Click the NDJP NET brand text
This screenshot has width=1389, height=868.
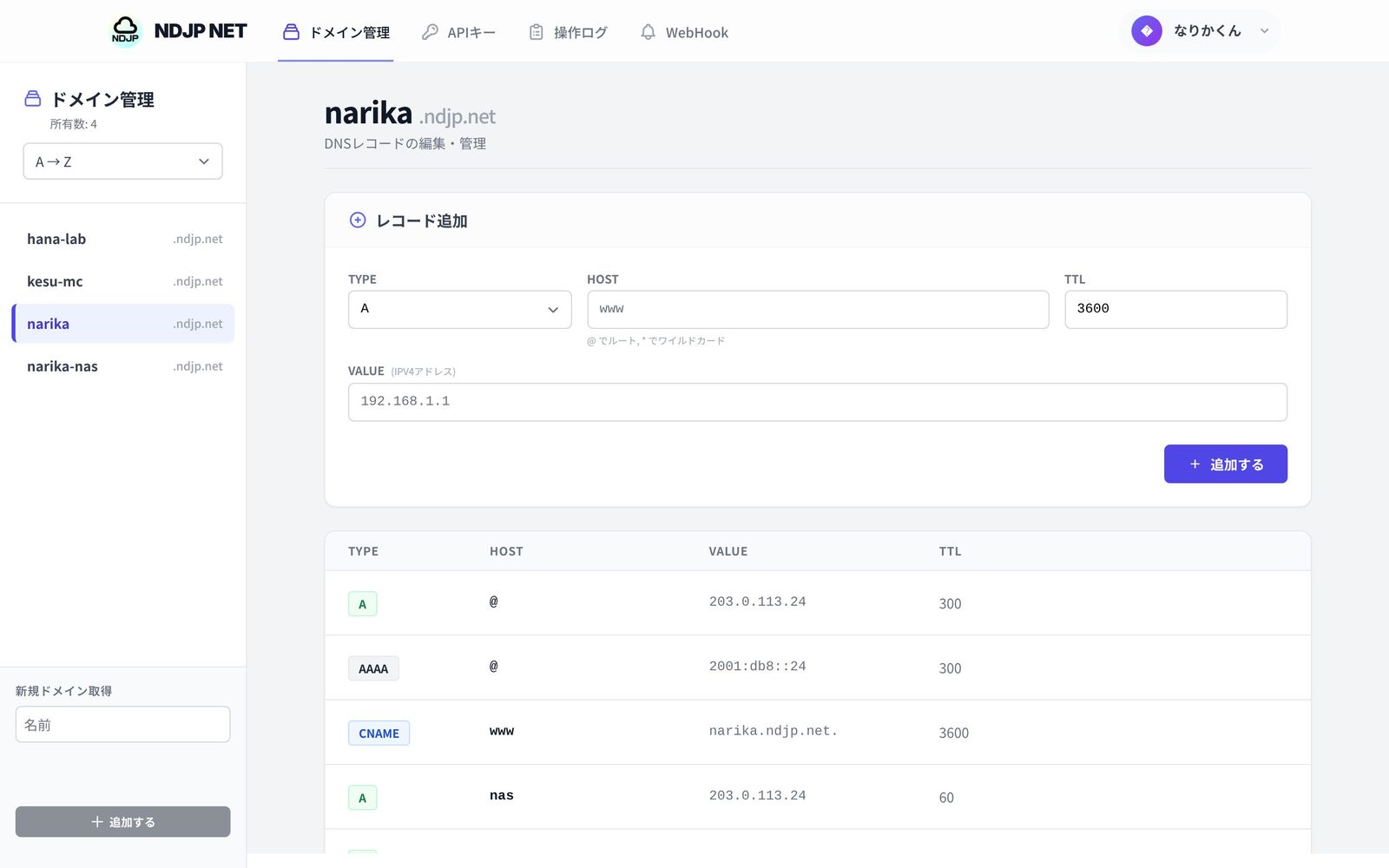[201, 31]
